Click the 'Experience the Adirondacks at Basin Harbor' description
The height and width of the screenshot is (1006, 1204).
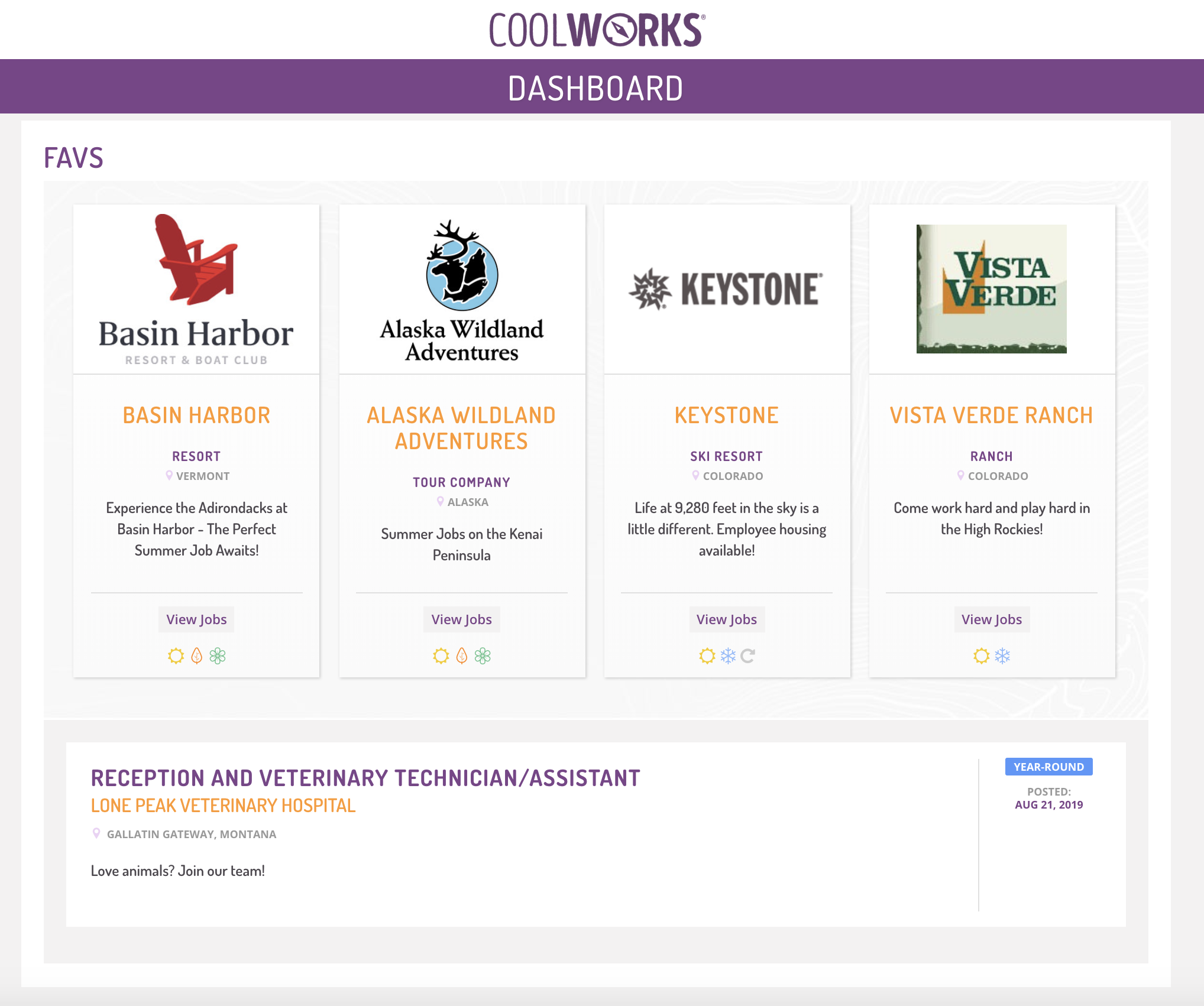coord(196,529)
